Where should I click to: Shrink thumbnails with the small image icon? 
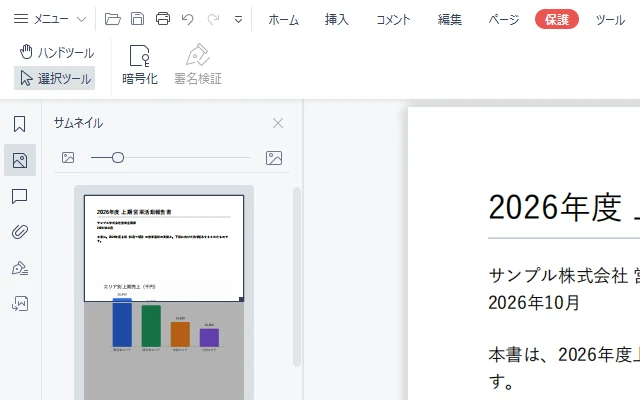[68, 158]
